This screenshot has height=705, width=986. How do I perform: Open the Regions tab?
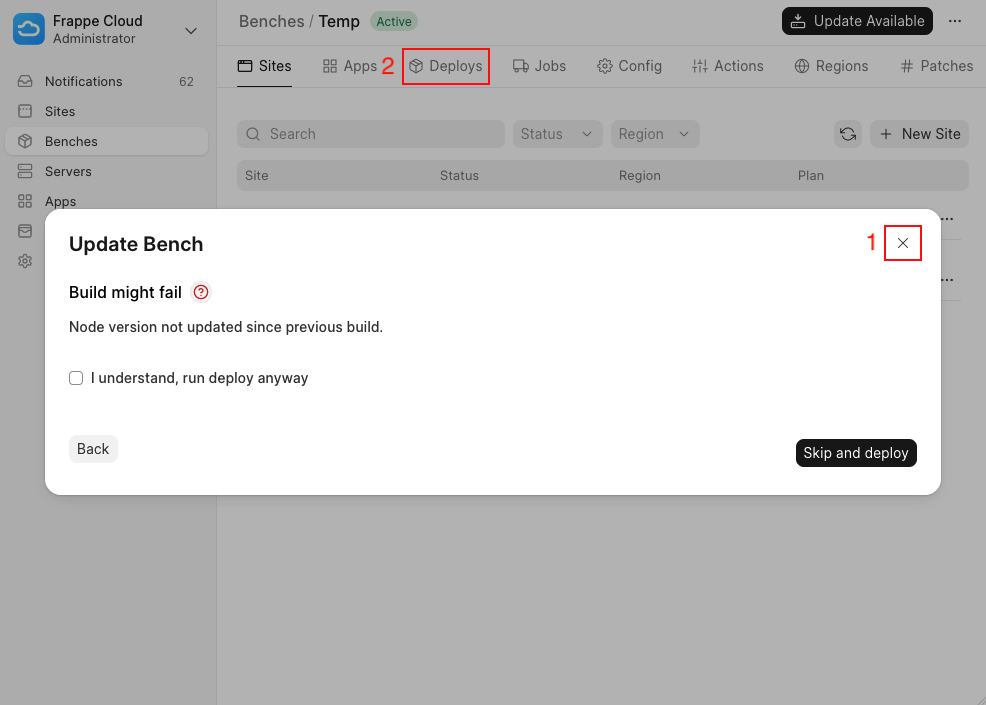point(831,66)
